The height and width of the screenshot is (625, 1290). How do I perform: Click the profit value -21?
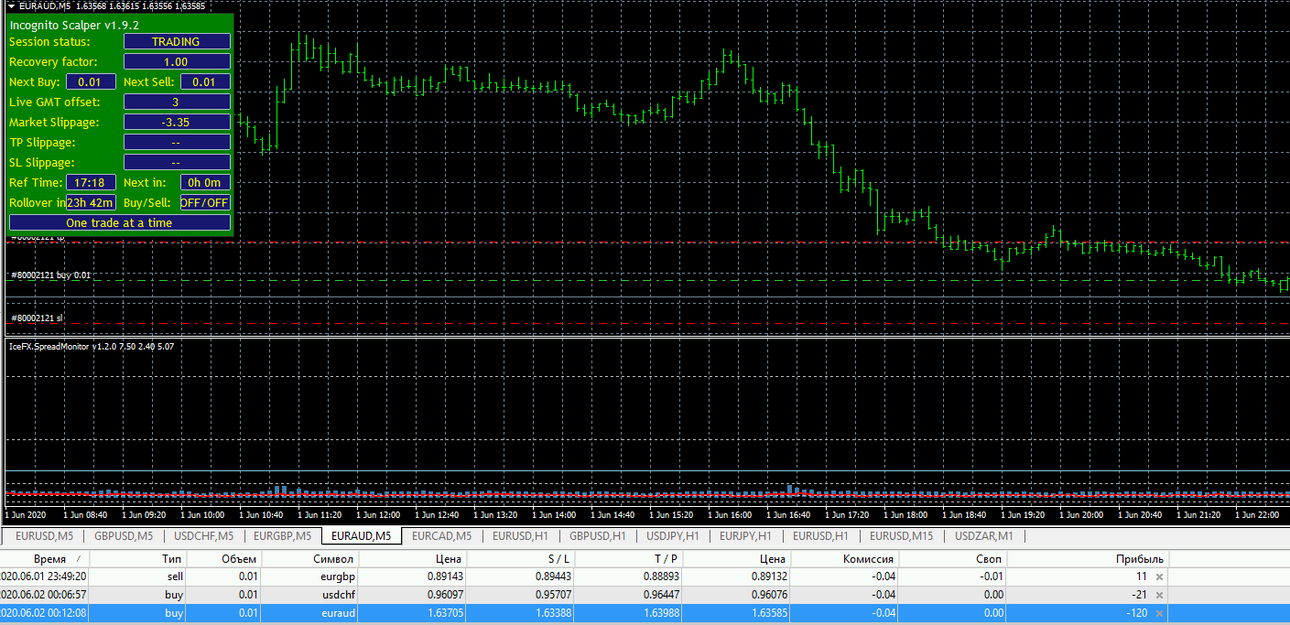(1139, 595)
